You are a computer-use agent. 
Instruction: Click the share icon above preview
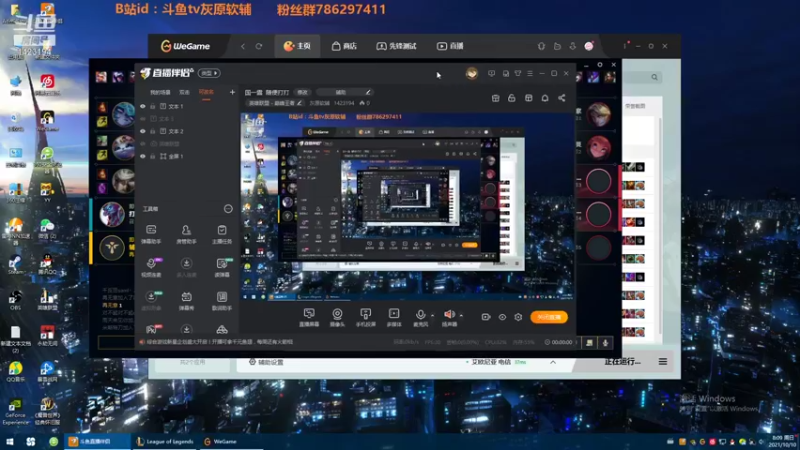click(561, 98)
